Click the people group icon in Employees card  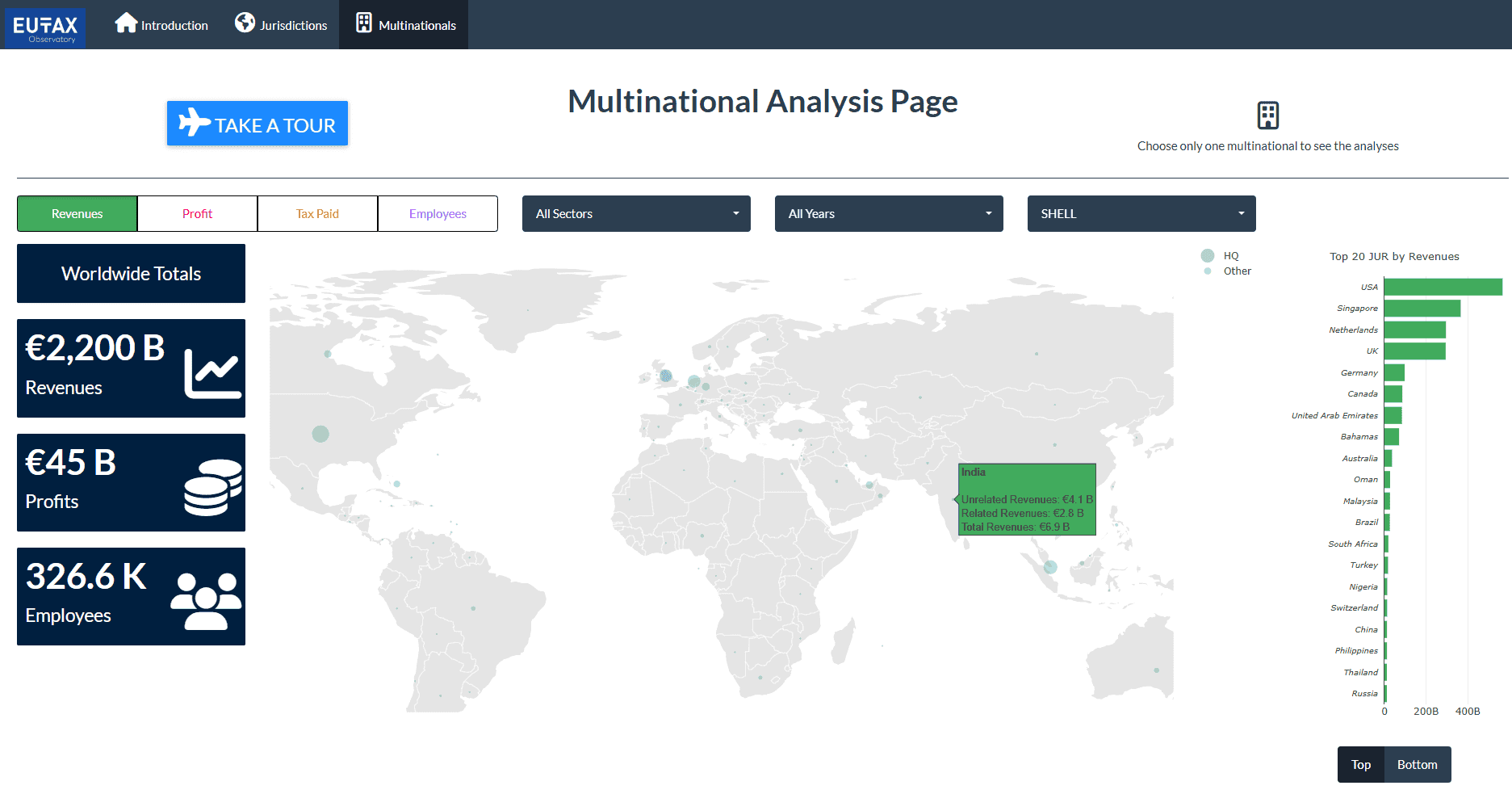click(206, 601)
